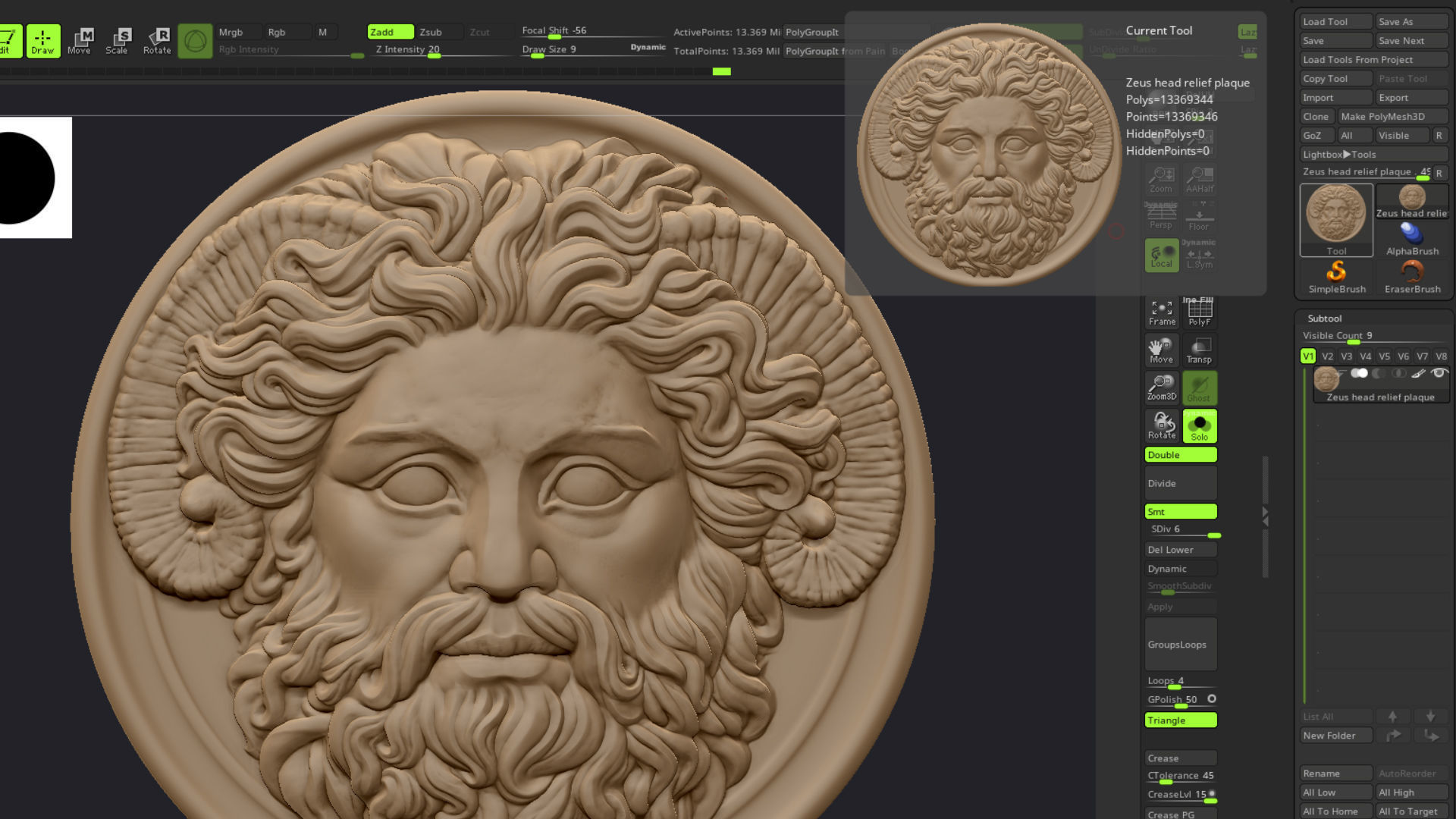Click the Frame view icon
This screenshot has height=819, width=1456.
coord(1161,312)
